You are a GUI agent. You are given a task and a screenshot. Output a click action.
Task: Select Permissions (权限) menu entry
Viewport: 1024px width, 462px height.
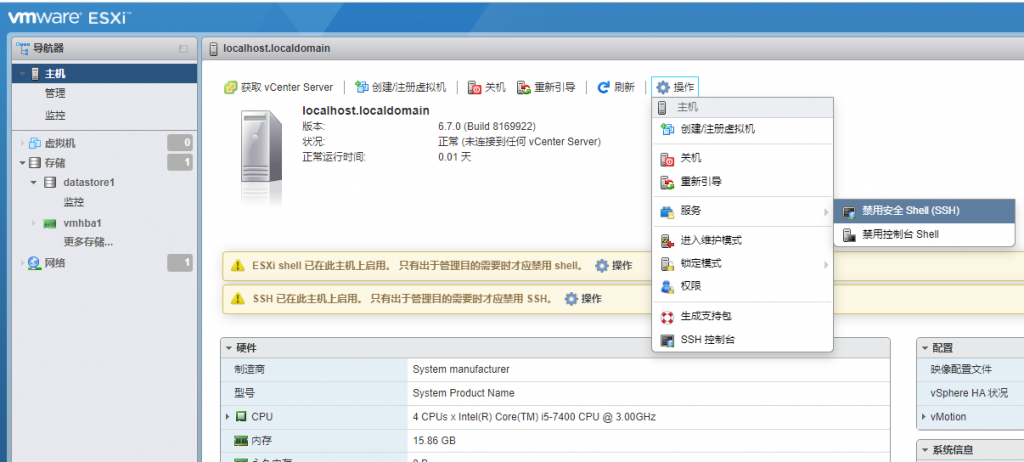[x=742, y=286]
